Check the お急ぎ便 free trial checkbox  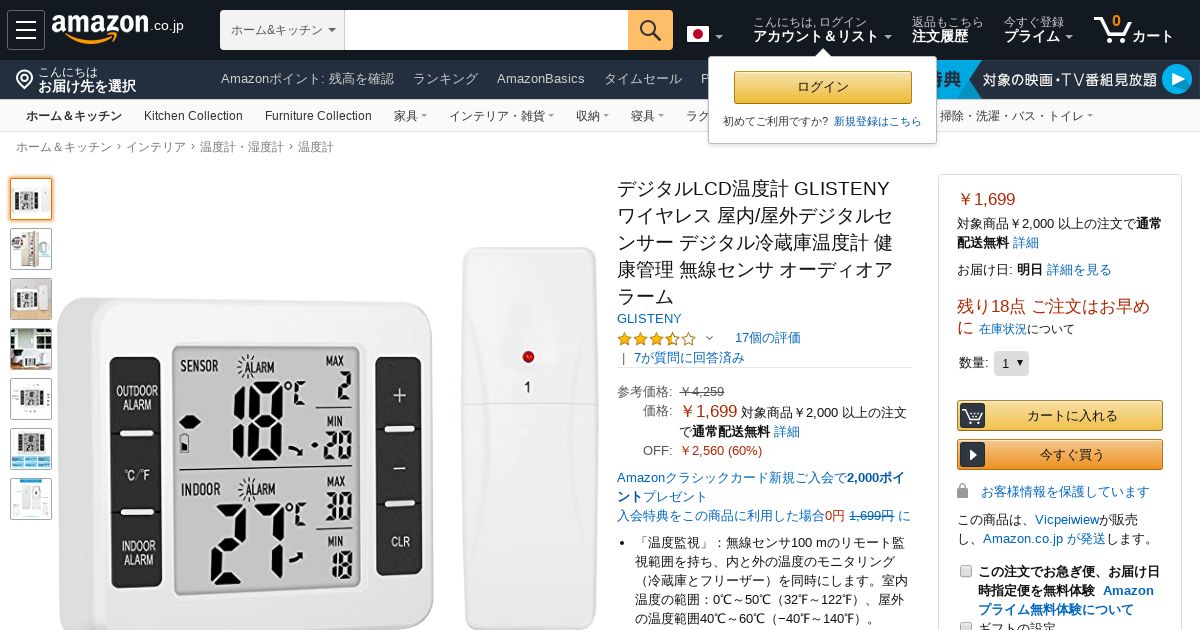[966, 571]
